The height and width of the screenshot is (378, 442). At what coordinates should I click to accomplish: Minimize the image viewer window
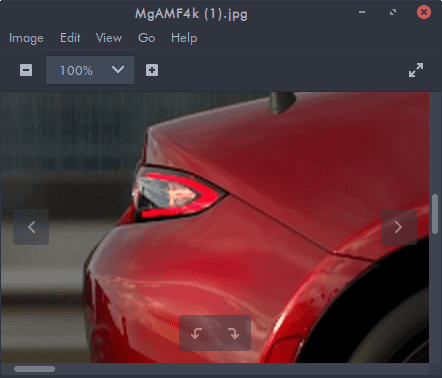[362, 12]
